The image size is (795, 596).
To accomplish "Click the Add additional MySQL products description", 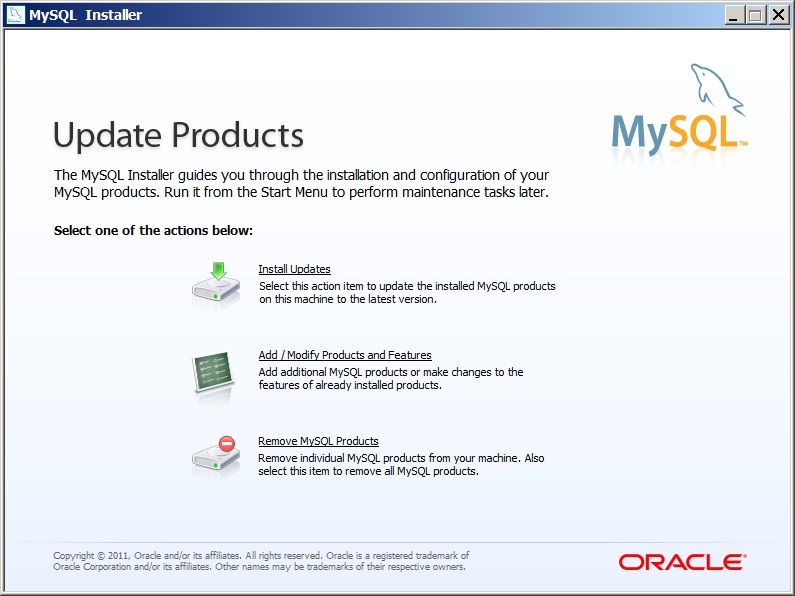I will coord(391,379).
